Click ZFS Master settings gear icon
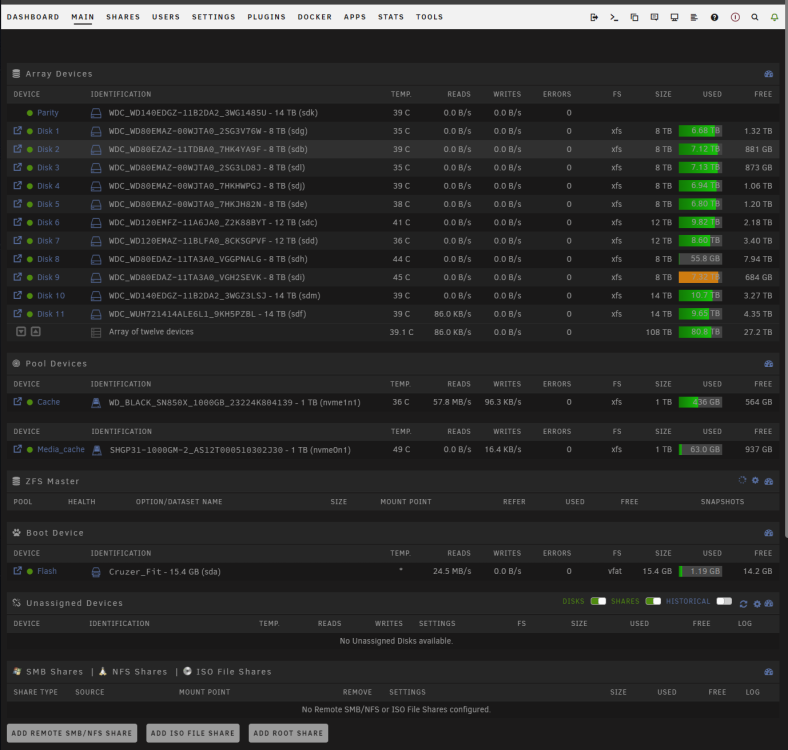 point(755,481)
